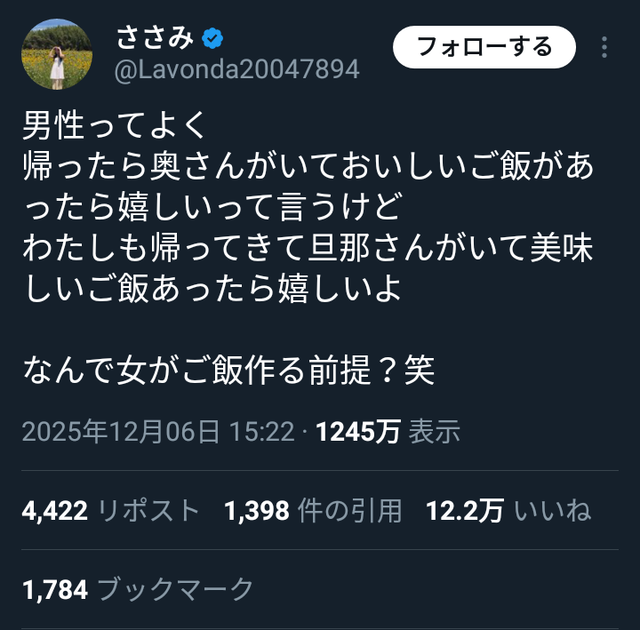Image resolution: width=640 pixels, height=630 pixels.
Task: Select the tweet line 男性ってよく
Action: coord(115,125)
